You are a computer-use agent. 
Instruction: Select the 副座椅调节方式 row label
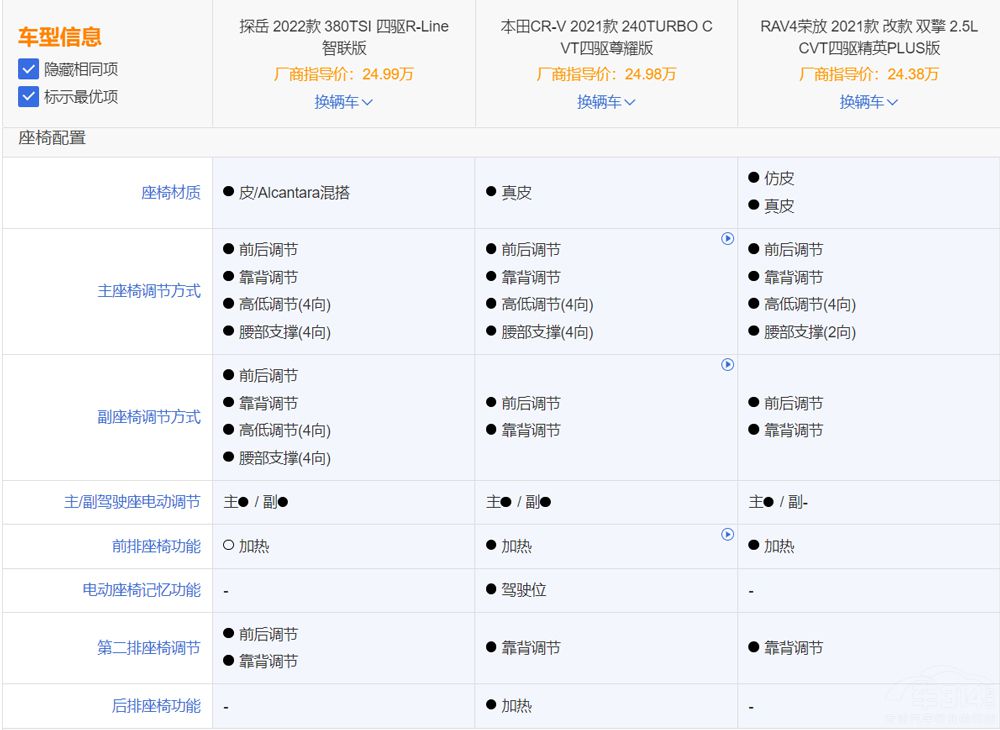(x=148, y=417)
